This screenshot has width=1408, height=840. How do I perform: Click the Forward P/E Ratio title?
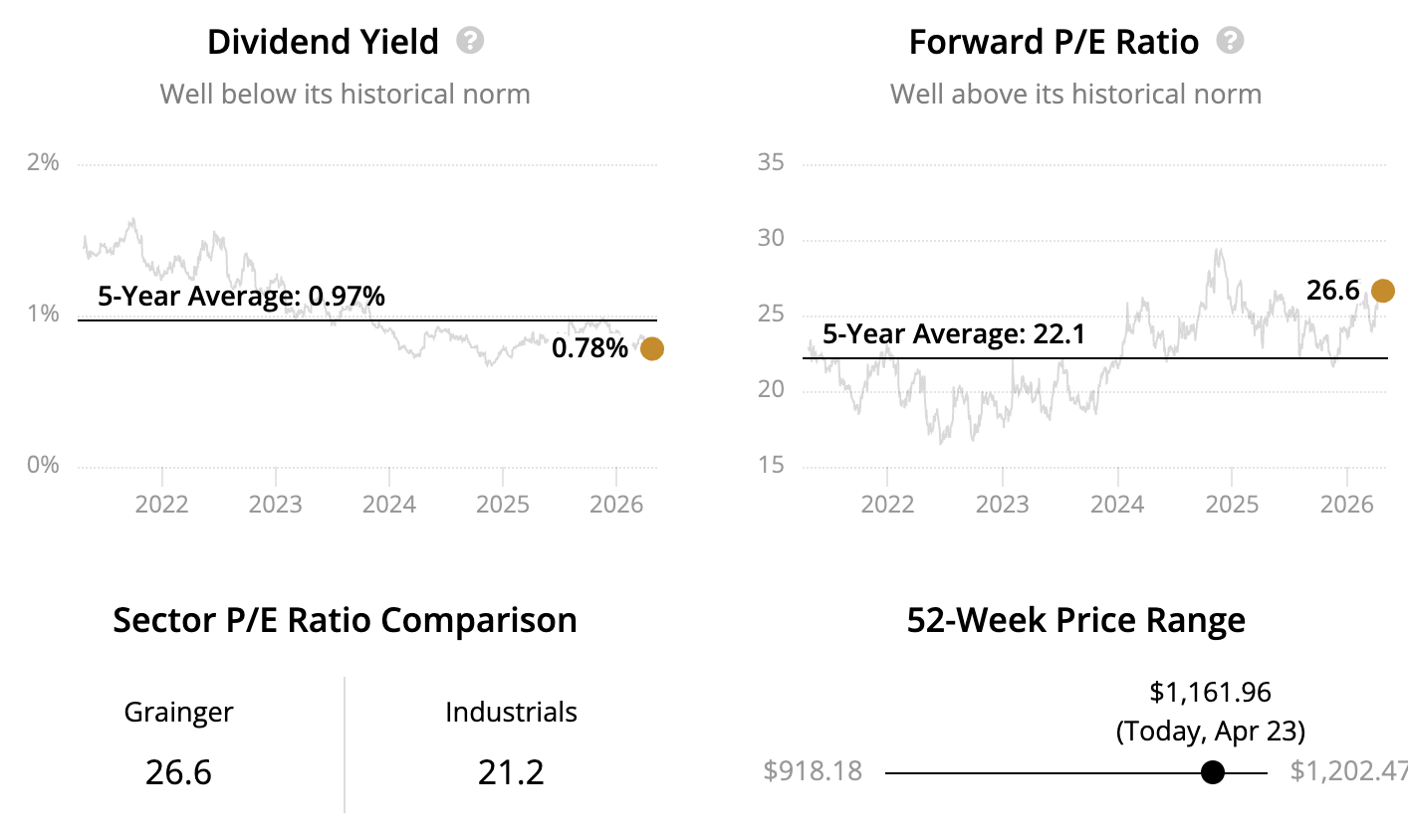pos(1054,42)
